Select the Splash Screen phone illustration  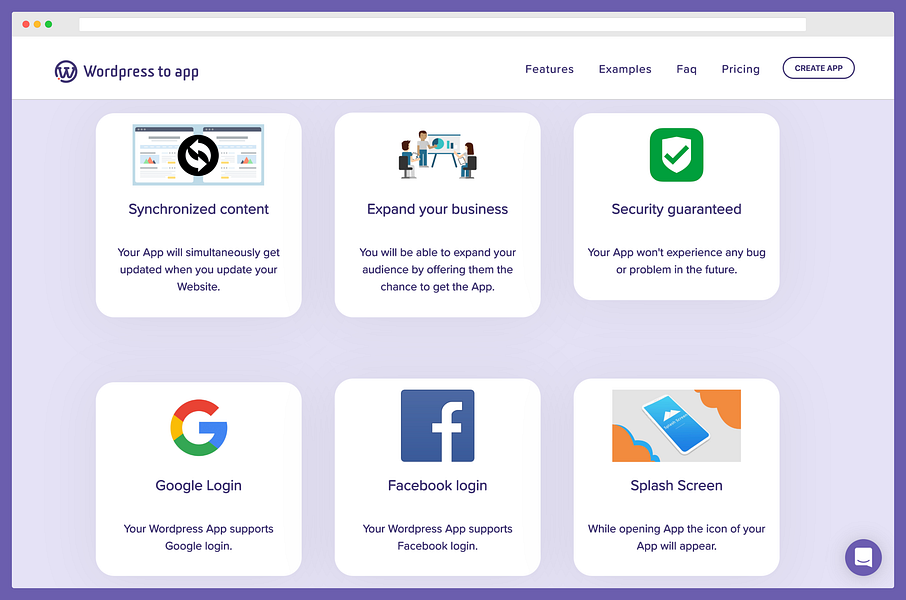pyautogui.click(x=676, y=426)
